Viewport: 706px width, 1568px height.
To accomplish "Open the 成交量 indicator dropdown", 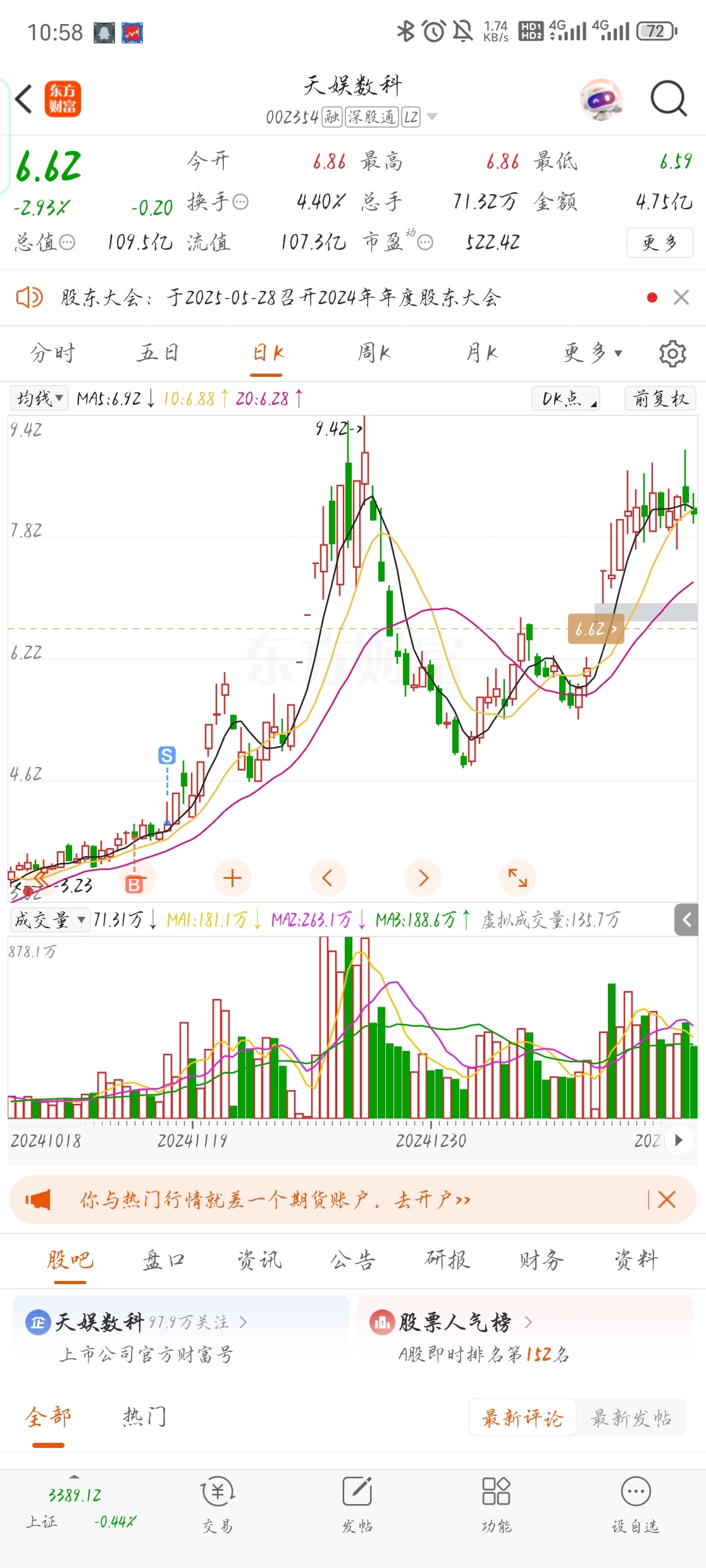I will pyautogui.click(x=49, y=919).
